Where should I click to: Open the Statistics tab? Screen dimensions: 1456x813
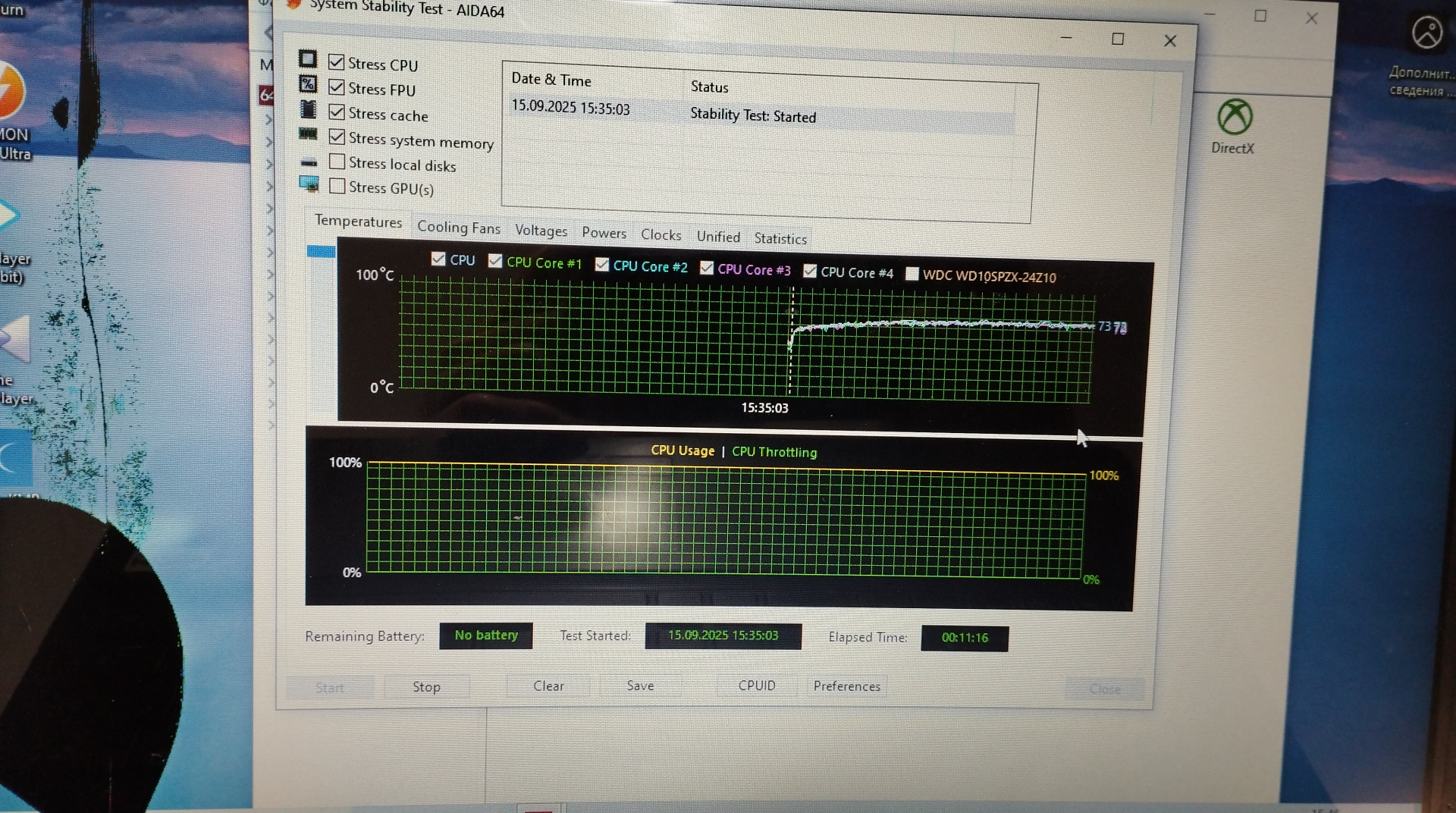click(x=780, y=239)
